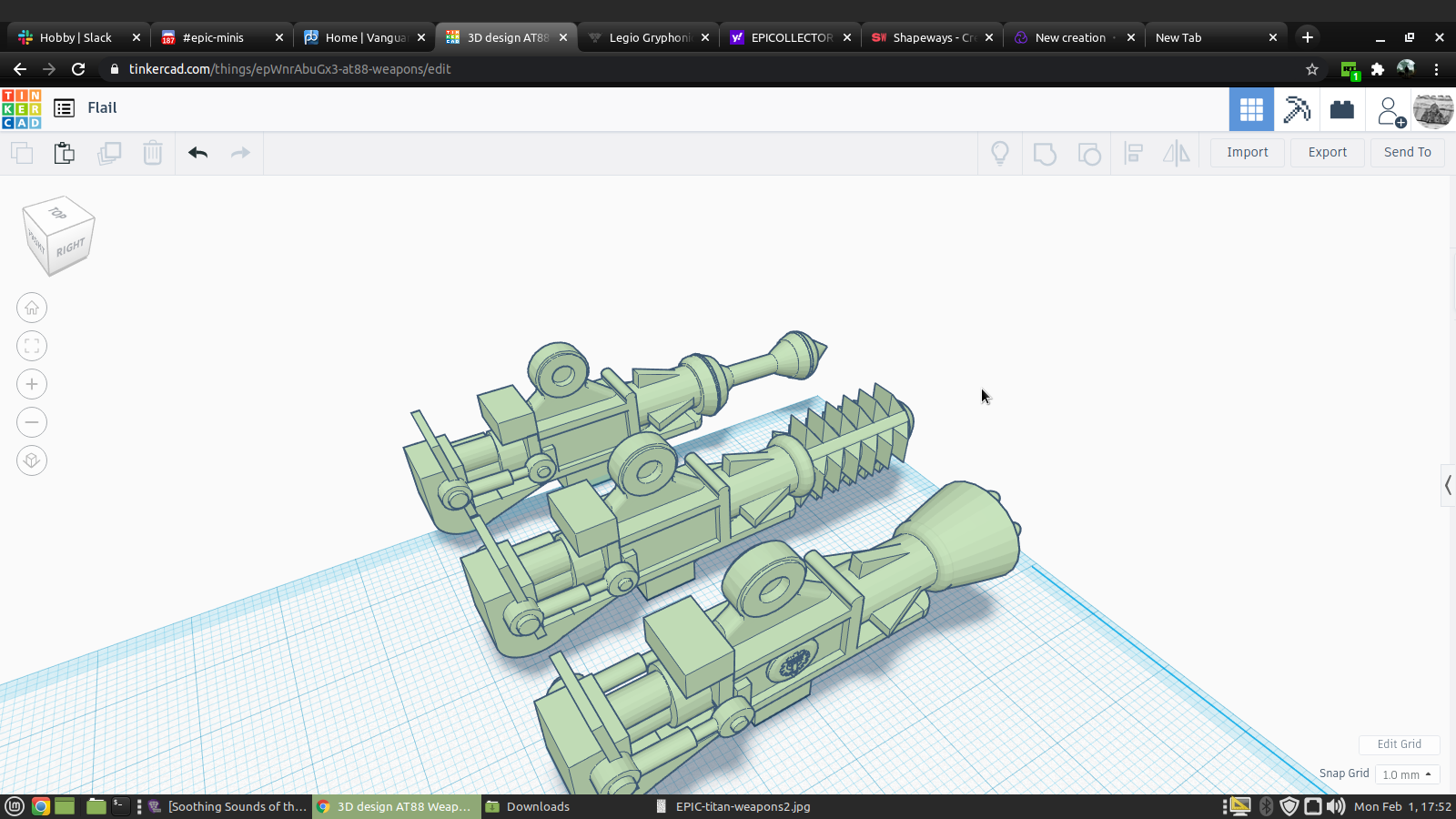The image size is (1456, 819).
Task: Click the Undo arrow
Action: 197,153
